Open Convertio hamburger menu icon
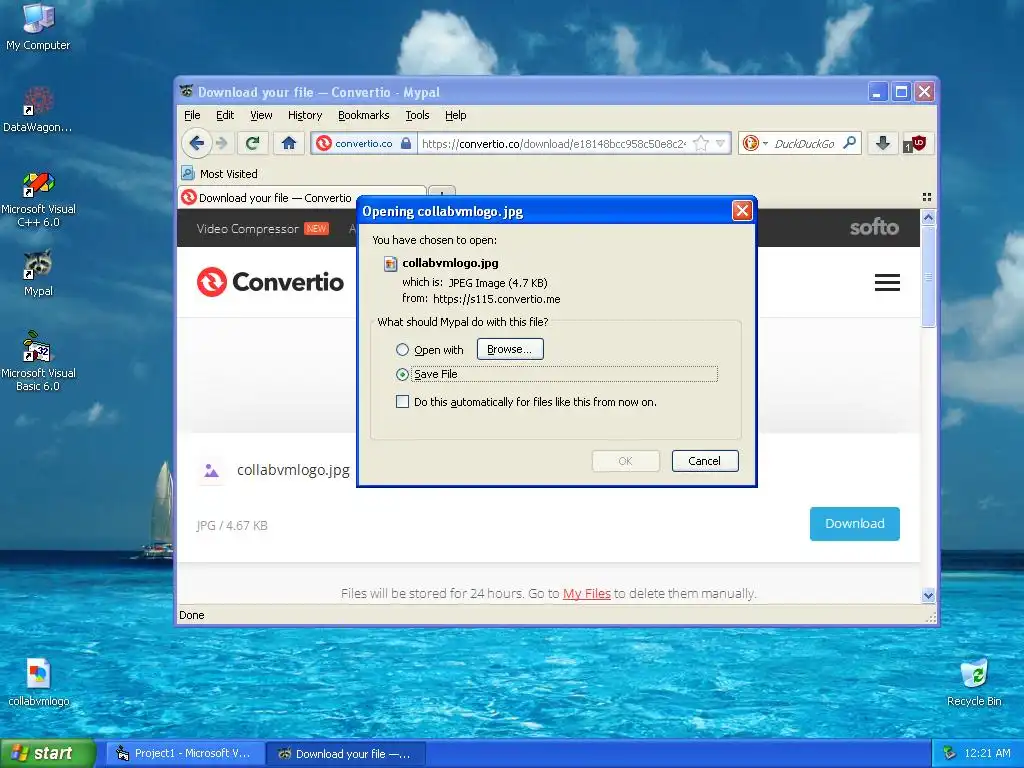Image resolution: width=1024 pixels, height=768 pixels. point(887,282)
